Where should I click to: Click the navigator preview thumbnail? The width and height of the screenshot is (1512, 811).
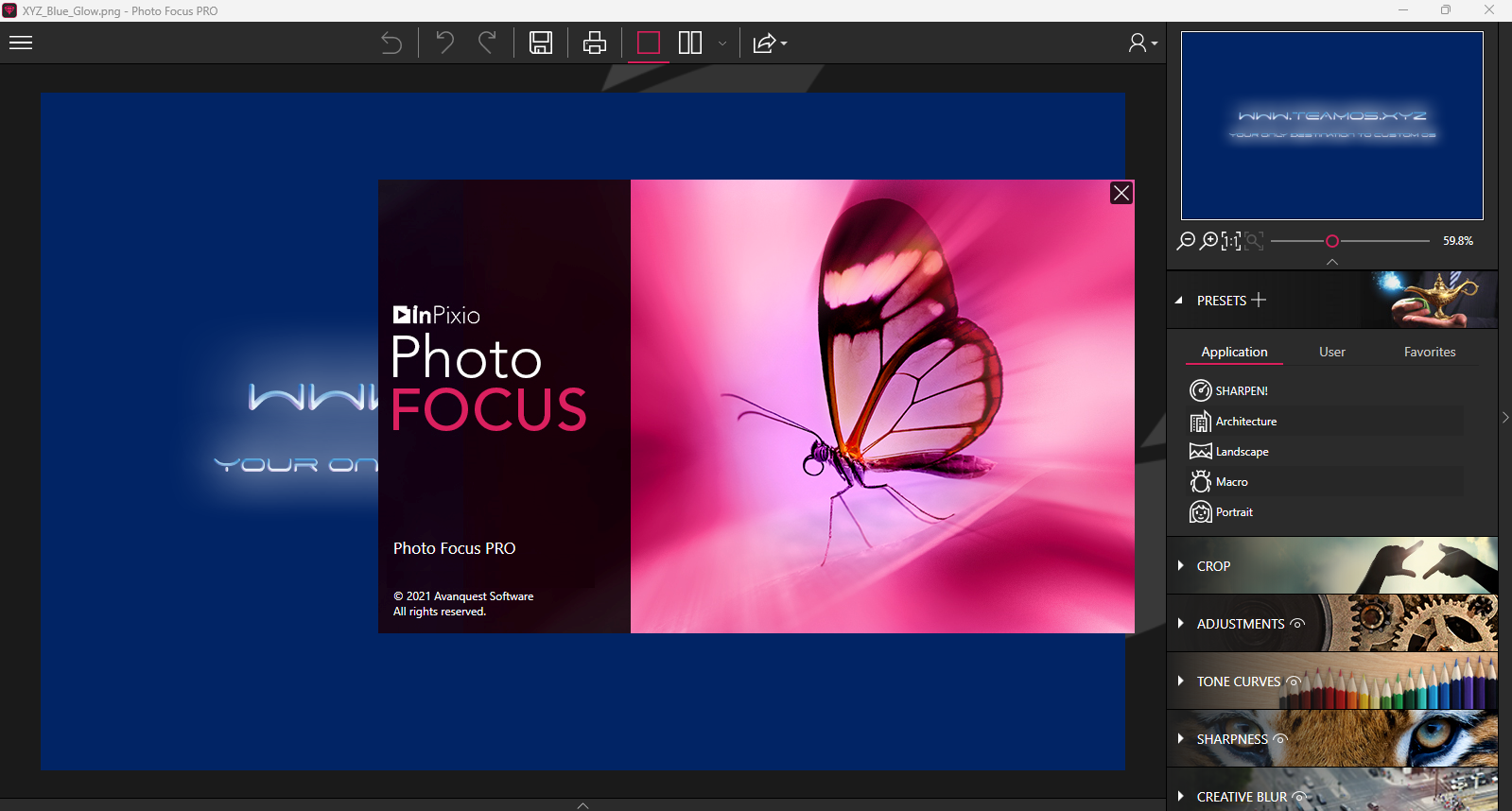(1332, 126)
